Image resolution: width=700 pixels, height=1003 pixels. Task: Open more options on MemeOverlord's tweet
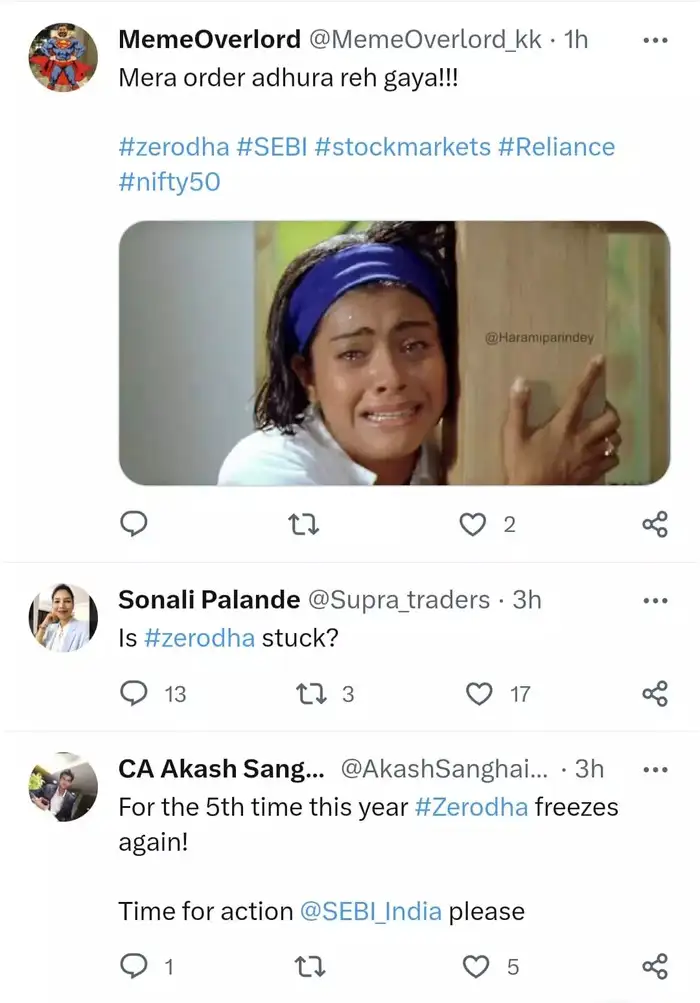point(656,40)
